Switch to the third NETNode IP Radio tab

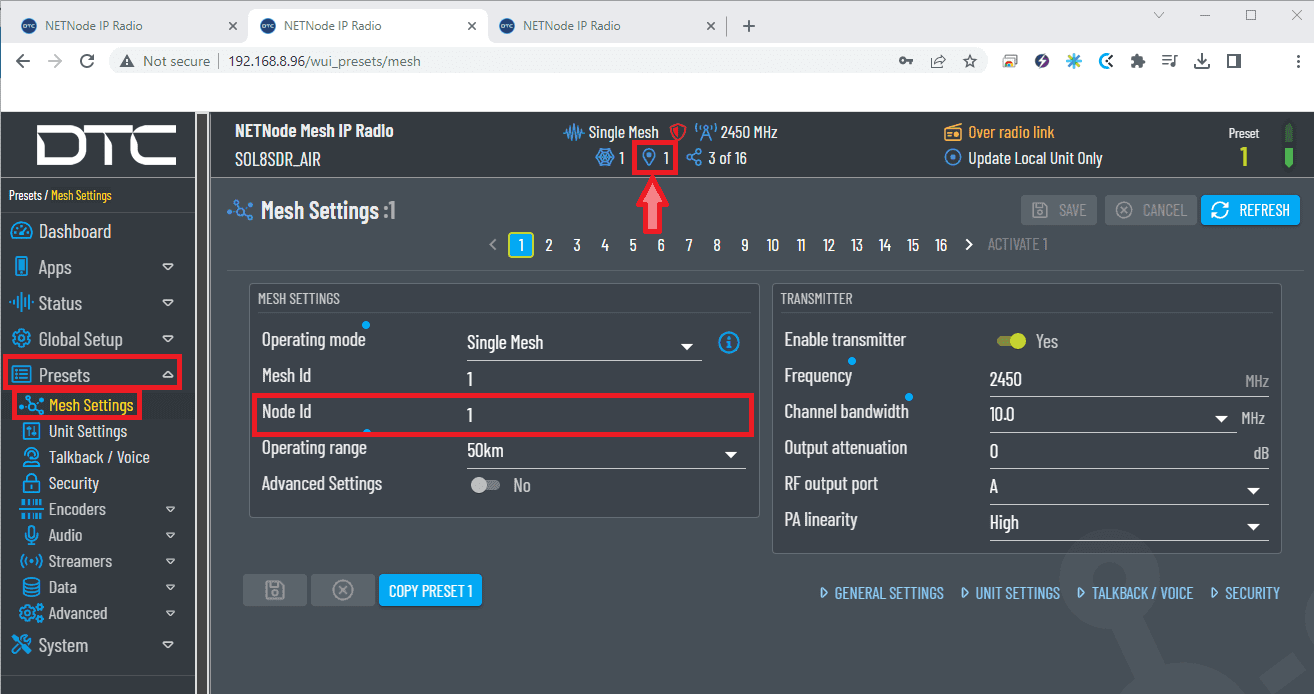tap(600, 26)
